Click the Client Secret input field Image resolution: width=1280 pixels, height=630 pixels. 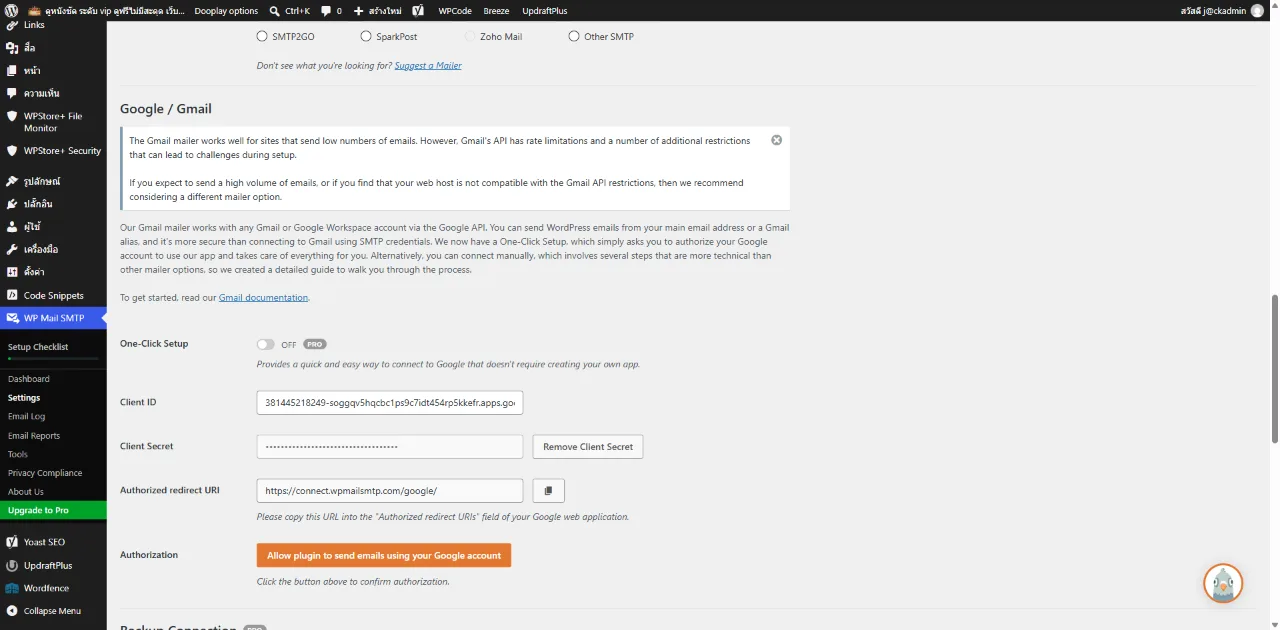[390, 447]
